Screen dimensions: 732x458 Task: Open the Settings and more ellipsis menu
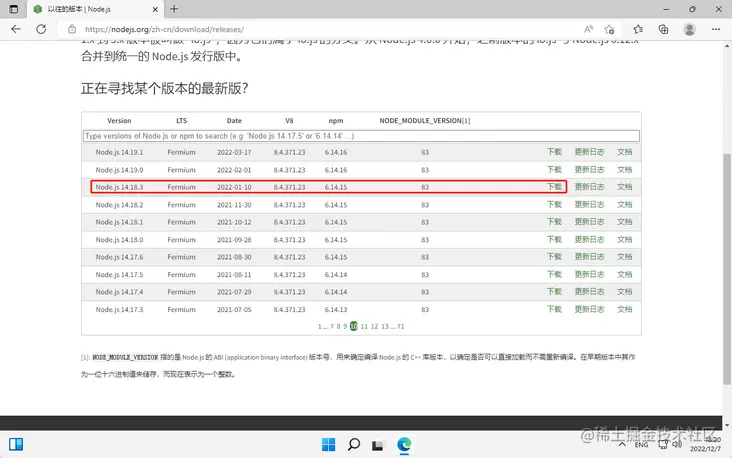point(716,29)
